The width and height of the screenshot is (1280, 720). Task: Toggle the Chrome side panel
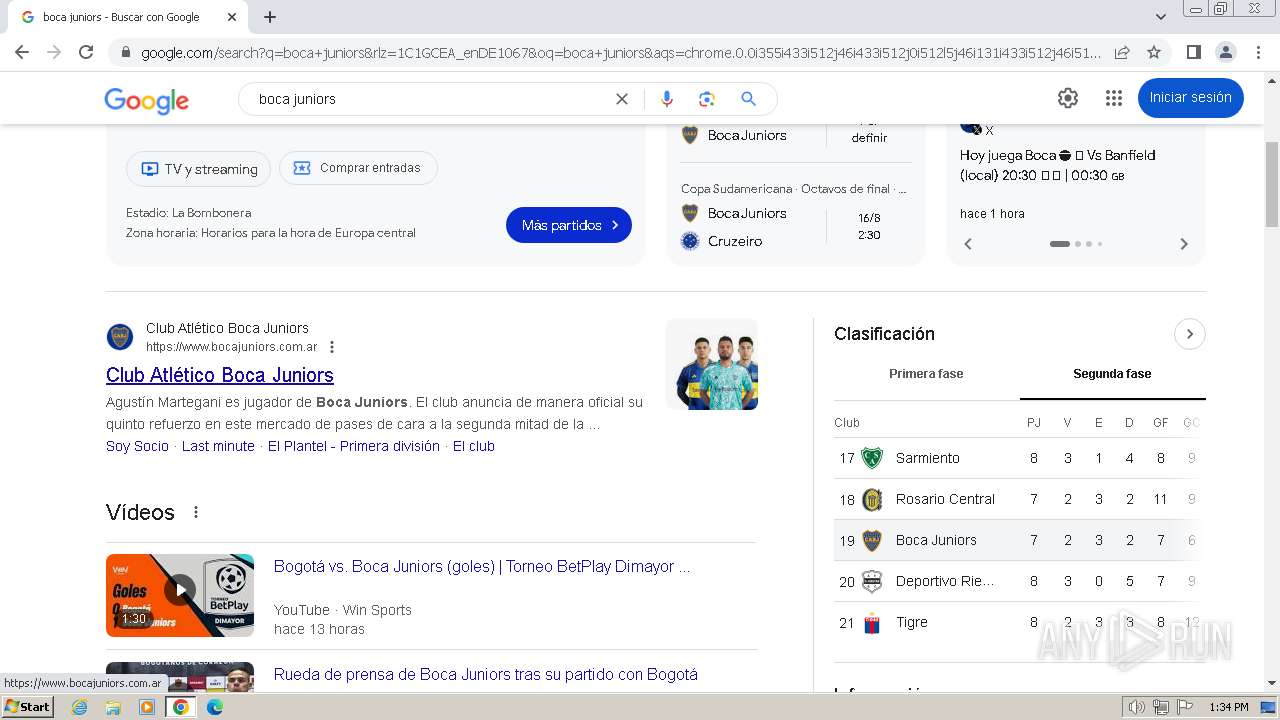tap(1193, 52)
